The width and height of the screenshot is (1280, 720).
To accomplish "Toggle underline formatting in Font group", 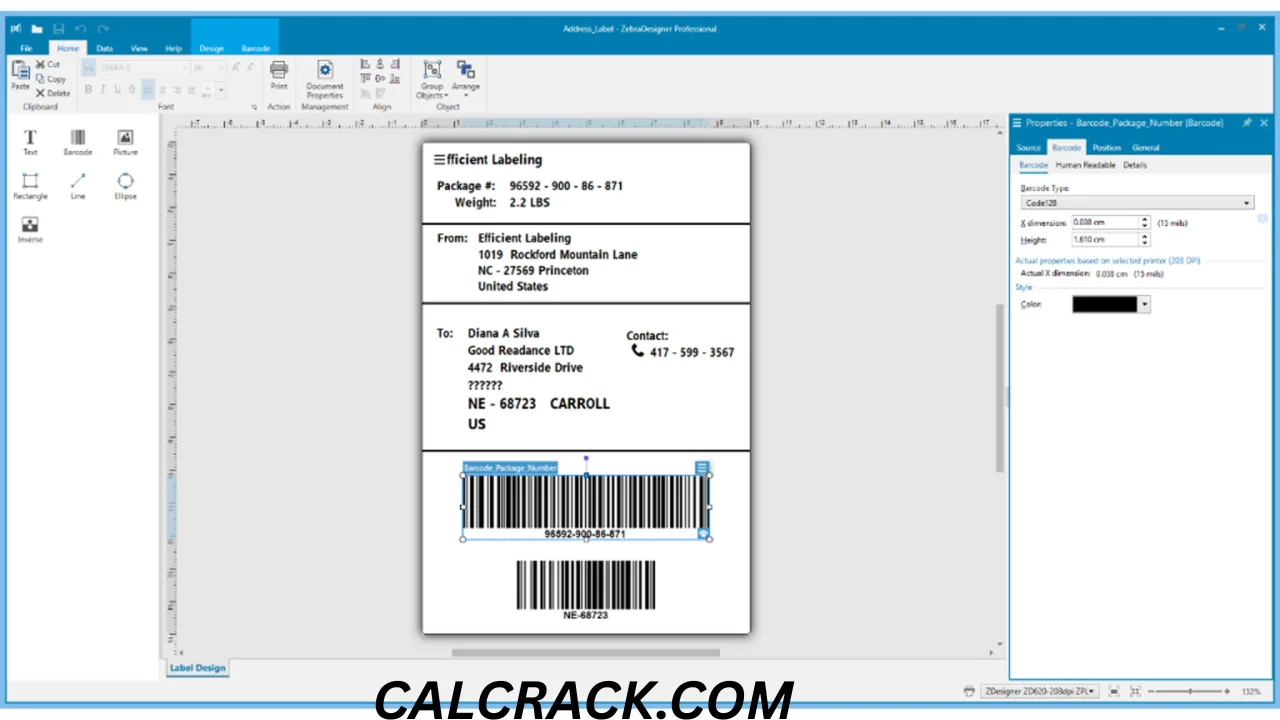I will (x=117, y=90).
